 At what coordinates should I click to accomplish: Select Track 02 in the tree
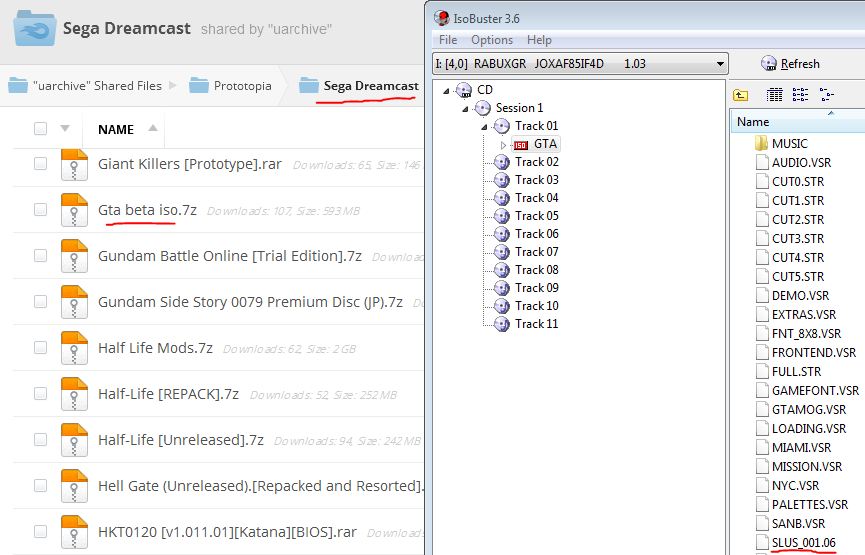pyautogui.click(x=536, y=162)
